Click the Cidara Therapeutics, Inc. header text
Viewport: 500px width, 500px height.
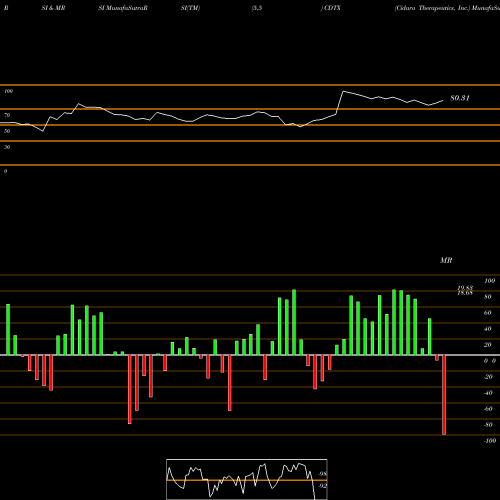[432, 8]
